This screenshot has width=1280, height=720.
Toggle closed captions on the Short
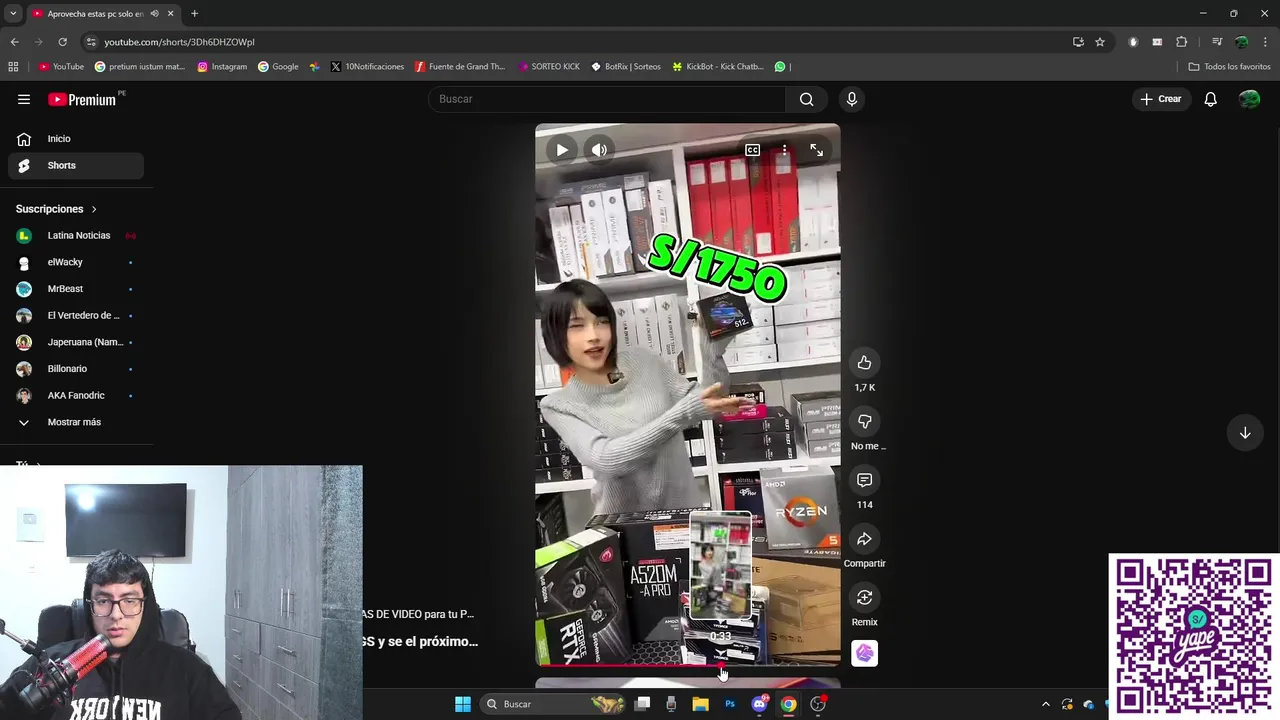[752, 150]
